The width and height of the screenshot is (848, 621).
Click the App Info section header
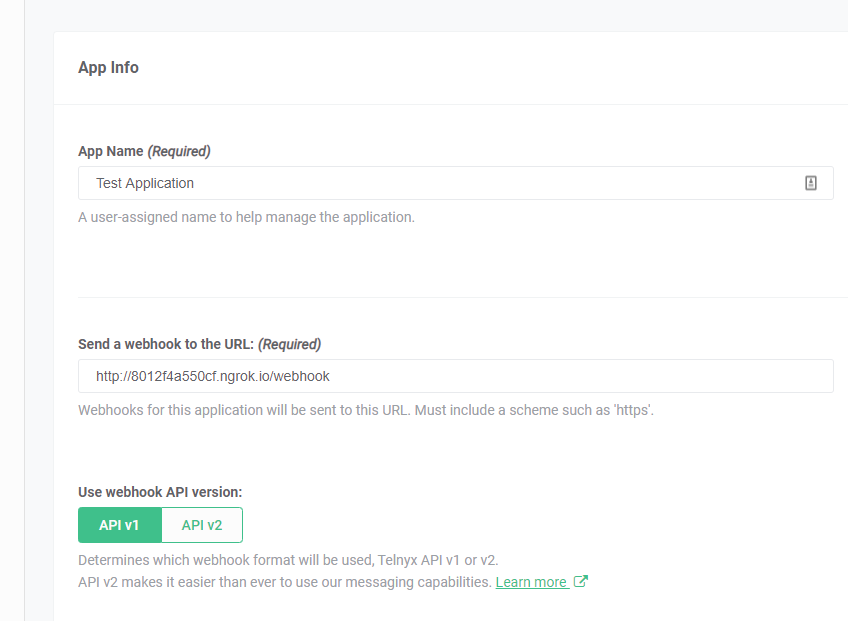pos(108,67)
